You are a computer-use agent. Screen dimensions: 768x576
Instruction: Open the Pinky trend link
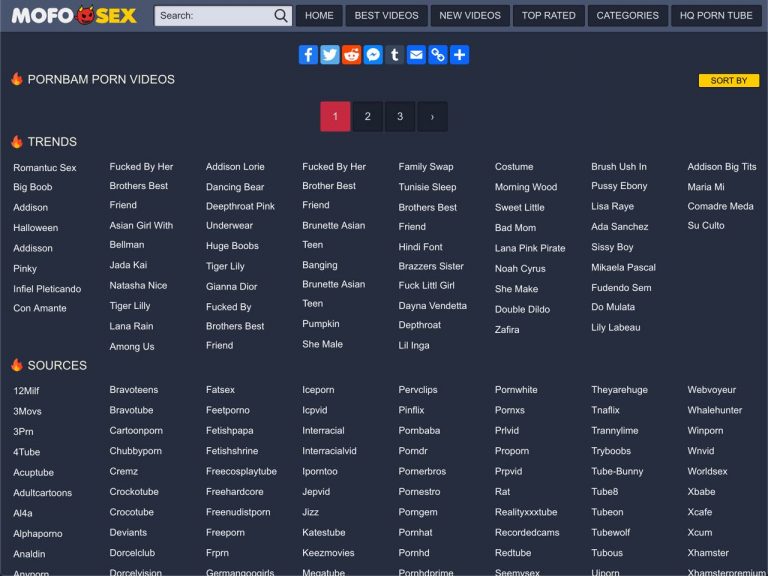click(24, 268)
